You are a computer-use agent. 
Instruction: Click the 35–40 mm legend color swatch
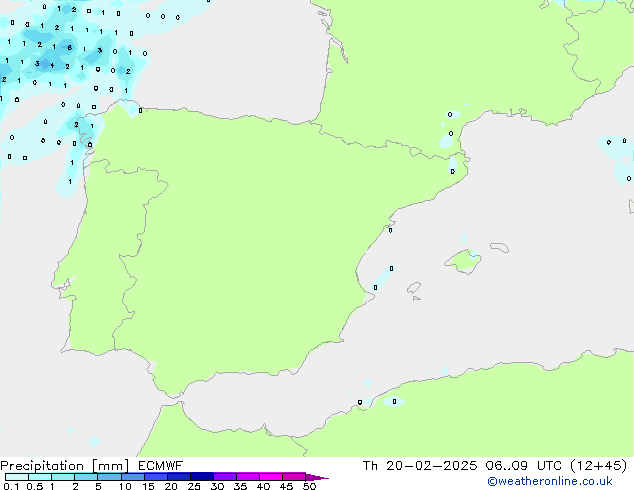point(247,477)
